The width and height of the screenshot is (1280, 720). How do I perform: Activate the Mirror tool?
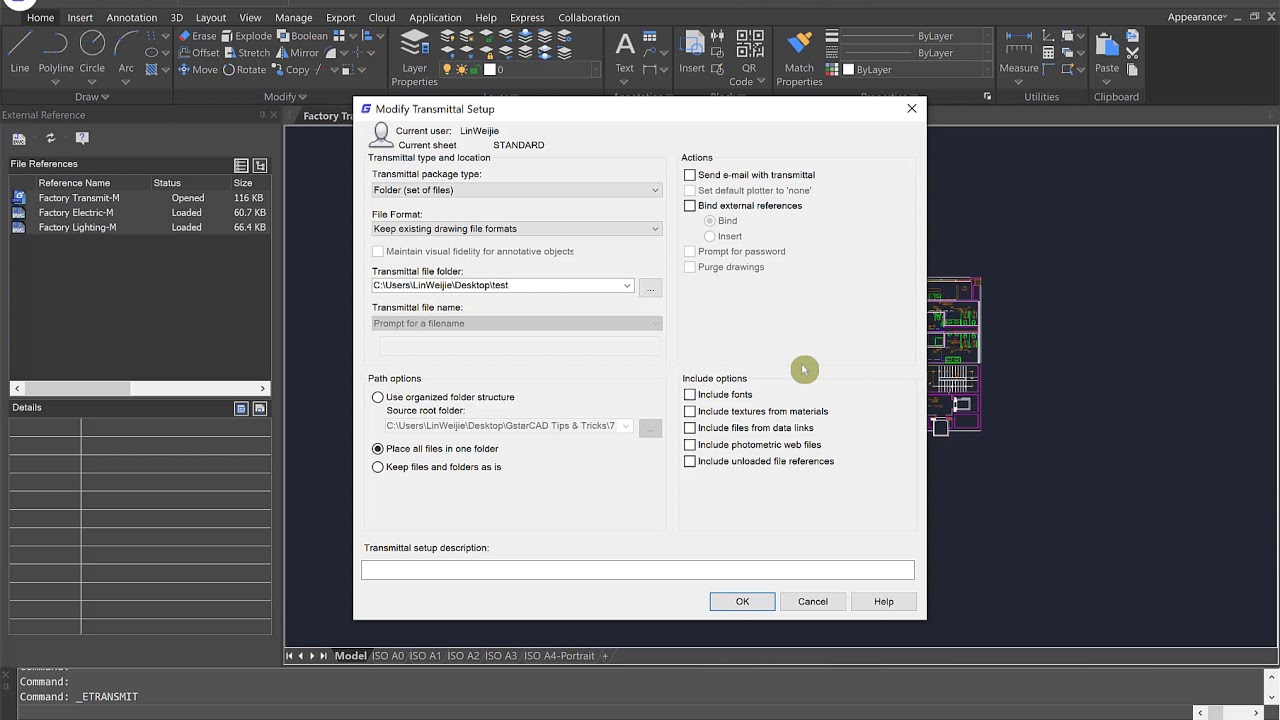coord(297,53)
